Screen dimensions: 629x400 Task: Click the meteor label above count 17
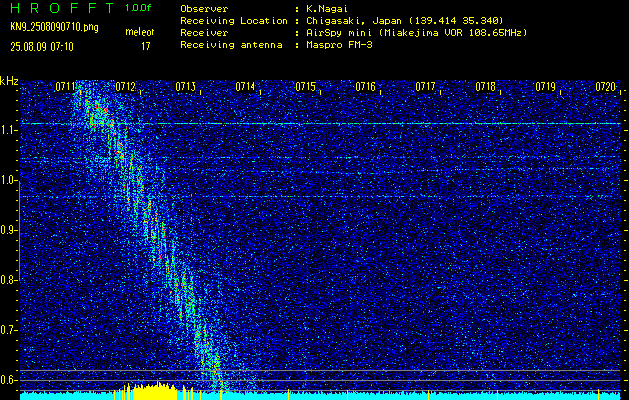tap(139, 32)
